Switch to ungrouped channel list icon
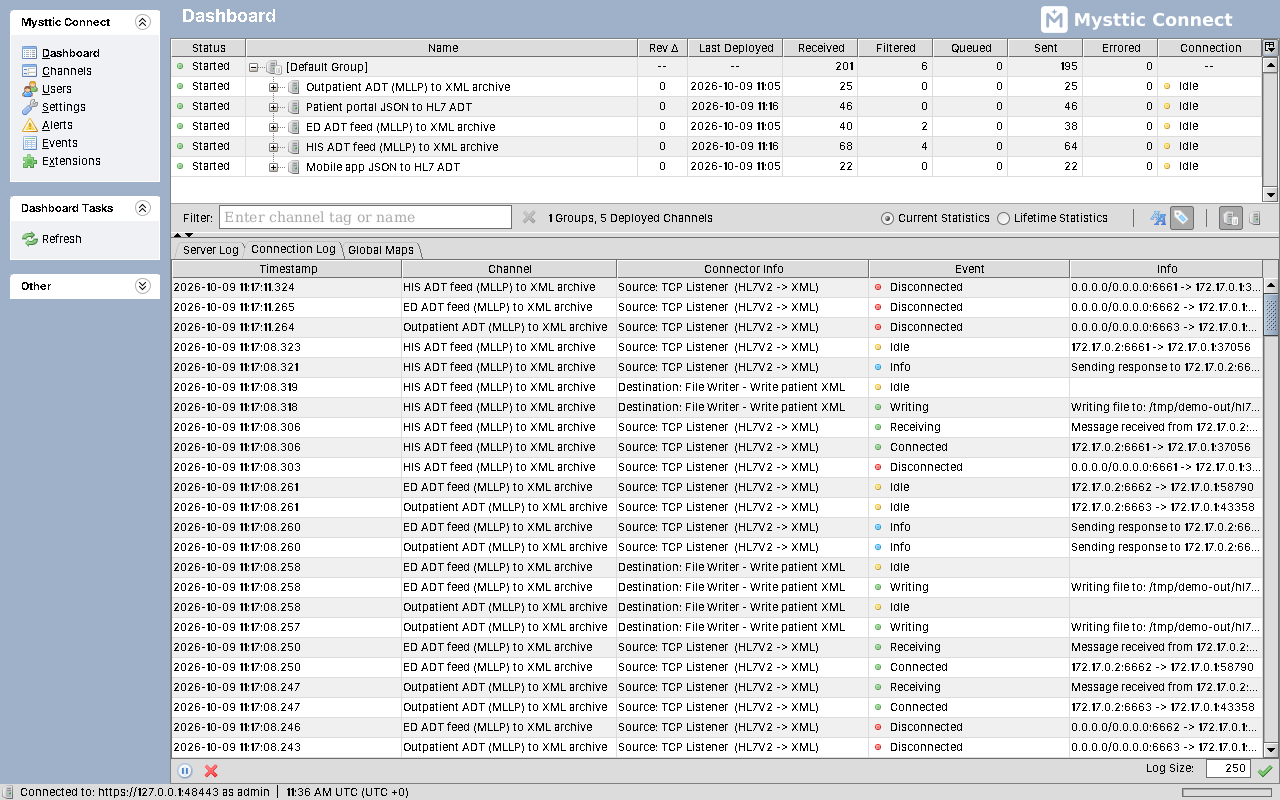The image size is (1280, 800). (1255, 218)
